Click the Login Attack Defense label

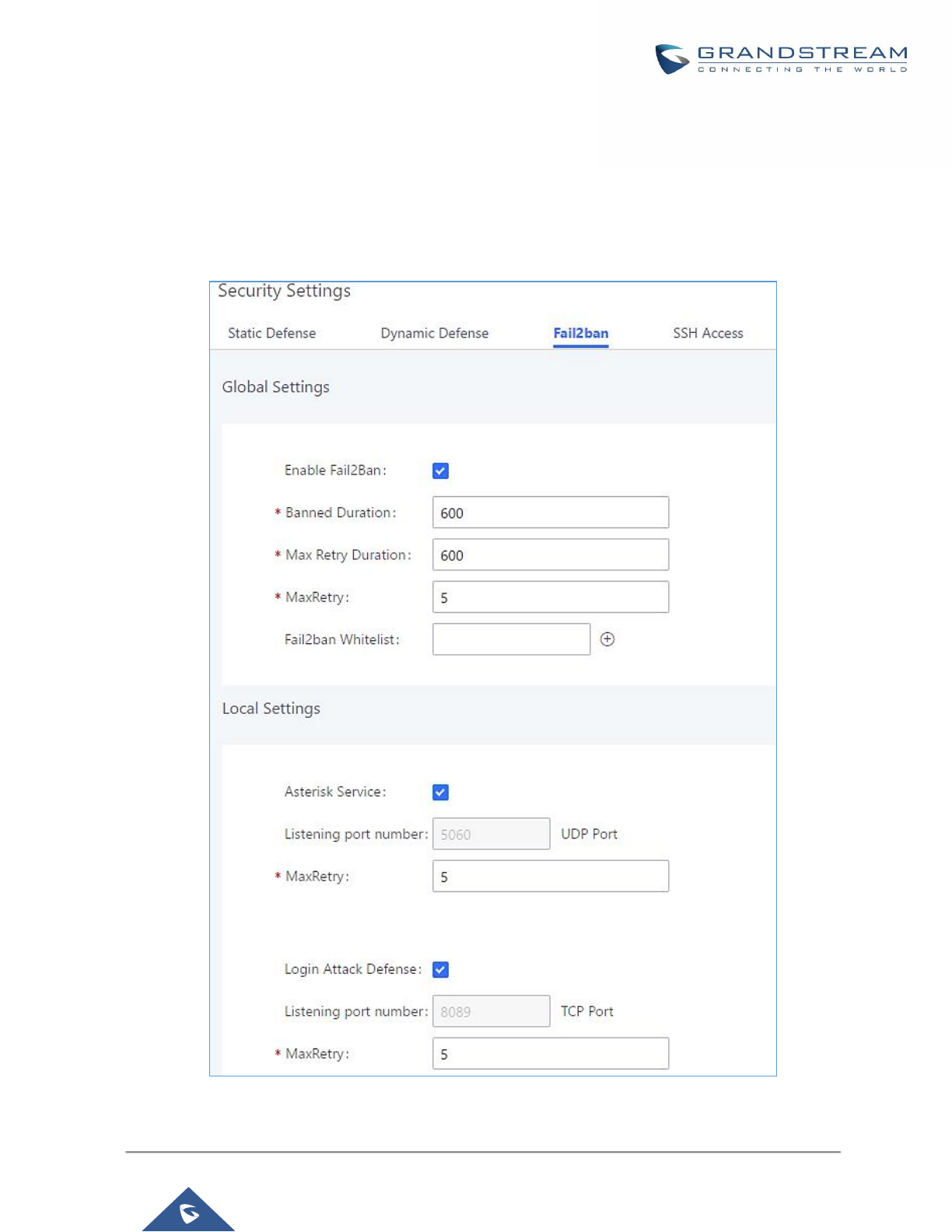pyautogui.click(x=353, y=969)
